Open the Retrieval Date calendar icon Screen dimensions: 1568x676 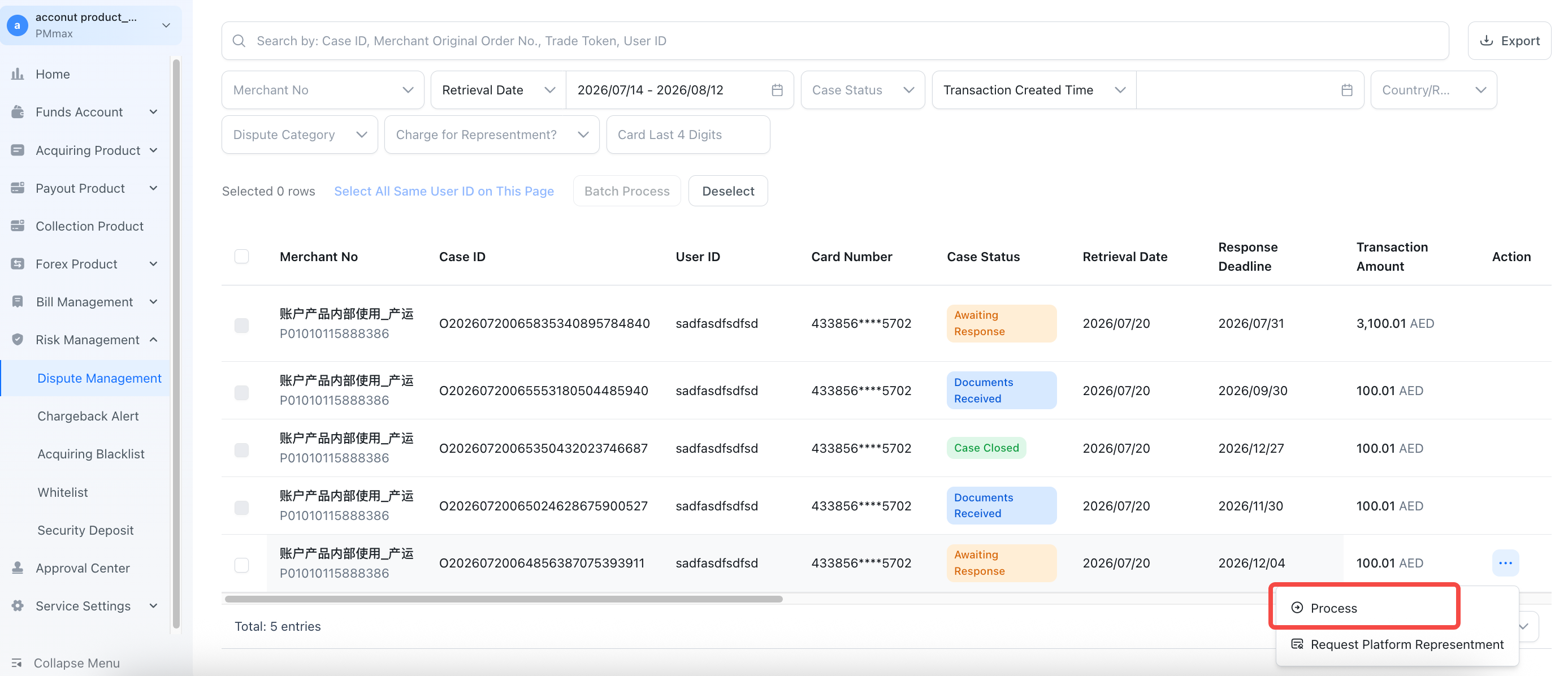(x=777, y=90)
